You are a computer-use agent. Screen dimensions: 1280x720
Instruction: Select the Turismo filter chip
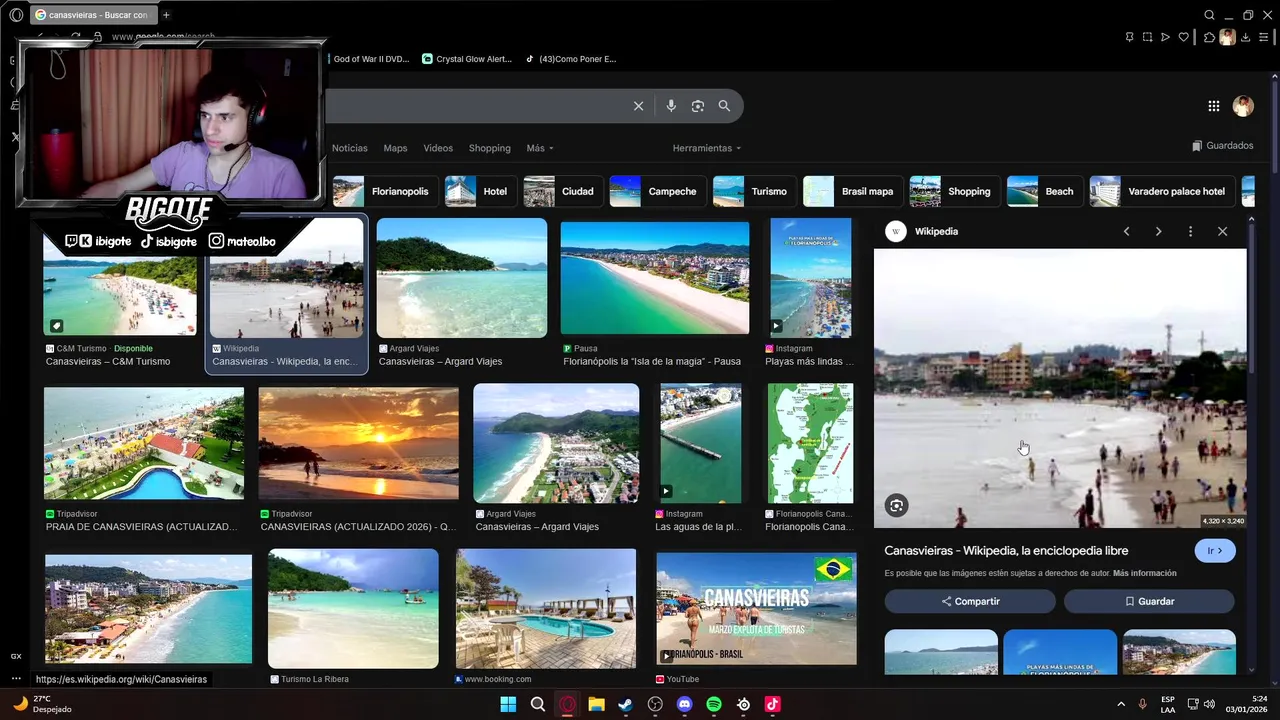click(754, 191)
